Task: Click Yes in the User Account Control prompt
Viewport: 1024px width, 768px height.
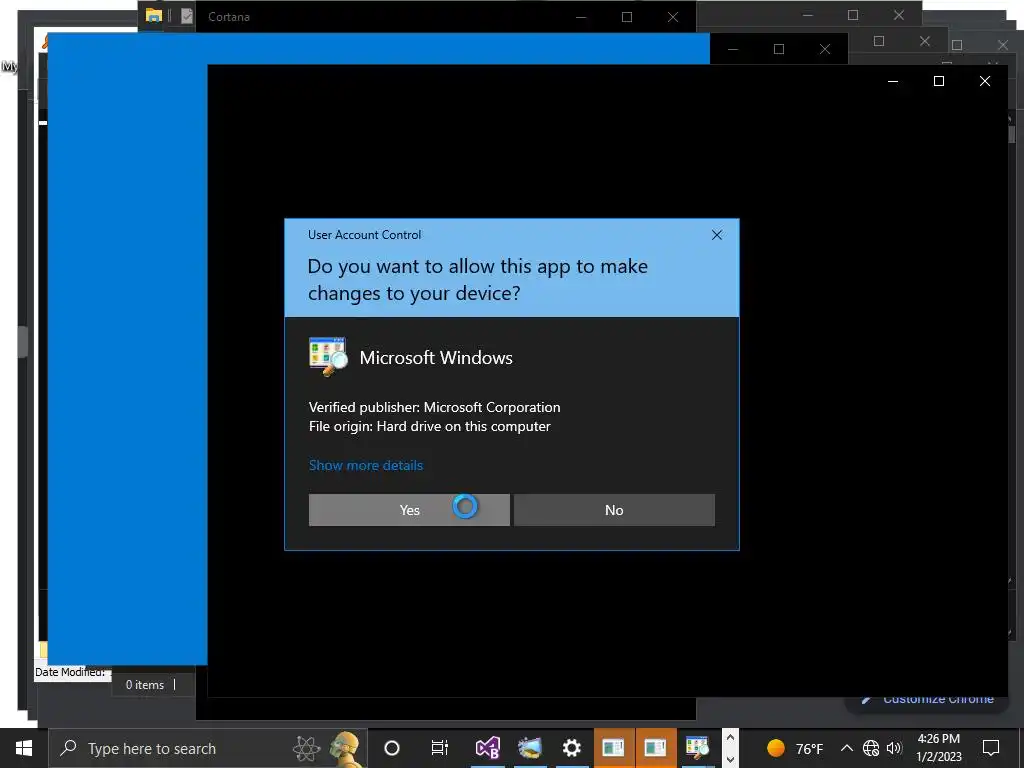Action: (409, 510)
